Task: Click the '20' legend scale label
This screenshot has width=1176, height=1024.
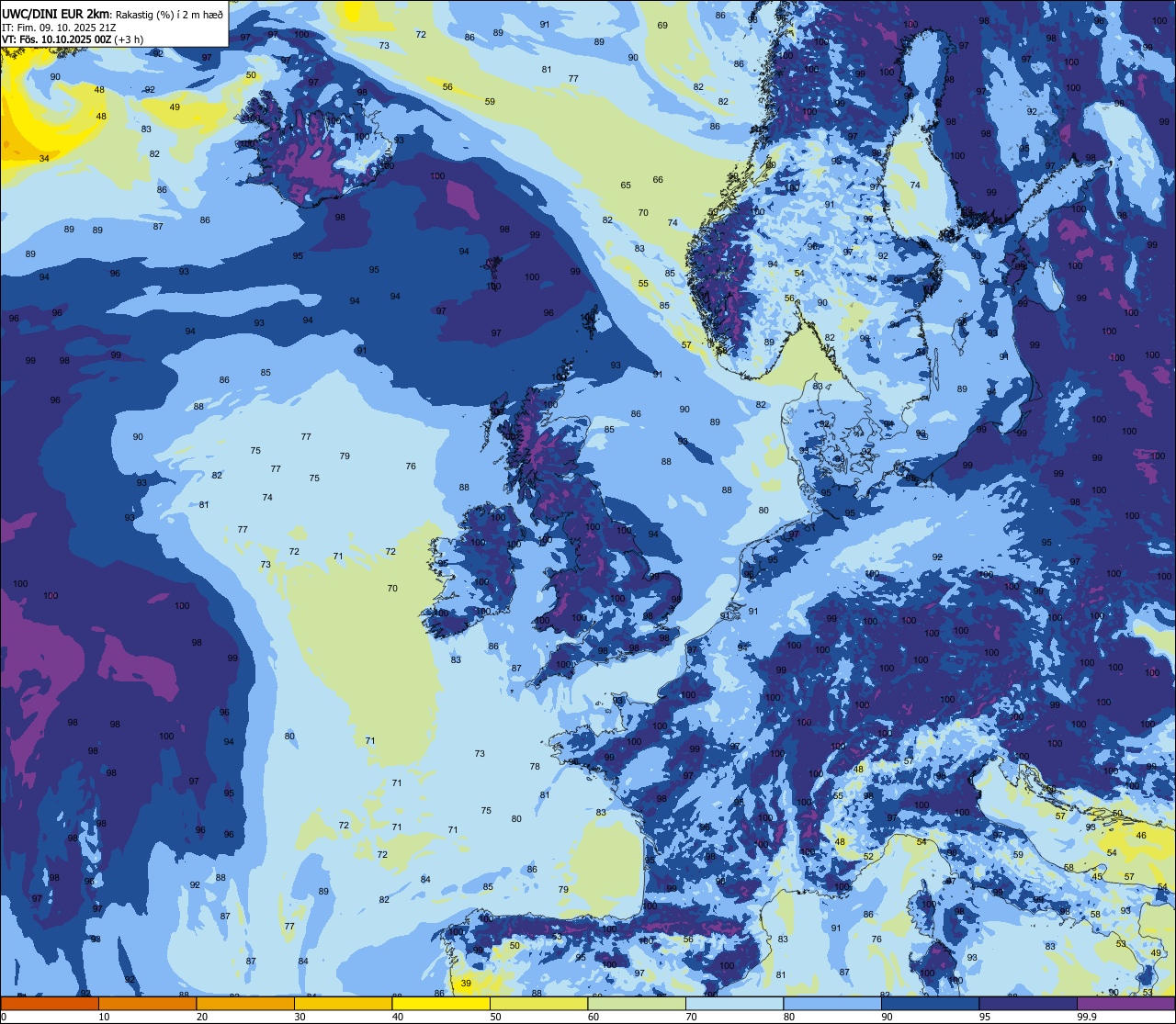Action: [x=202, y=1017]
